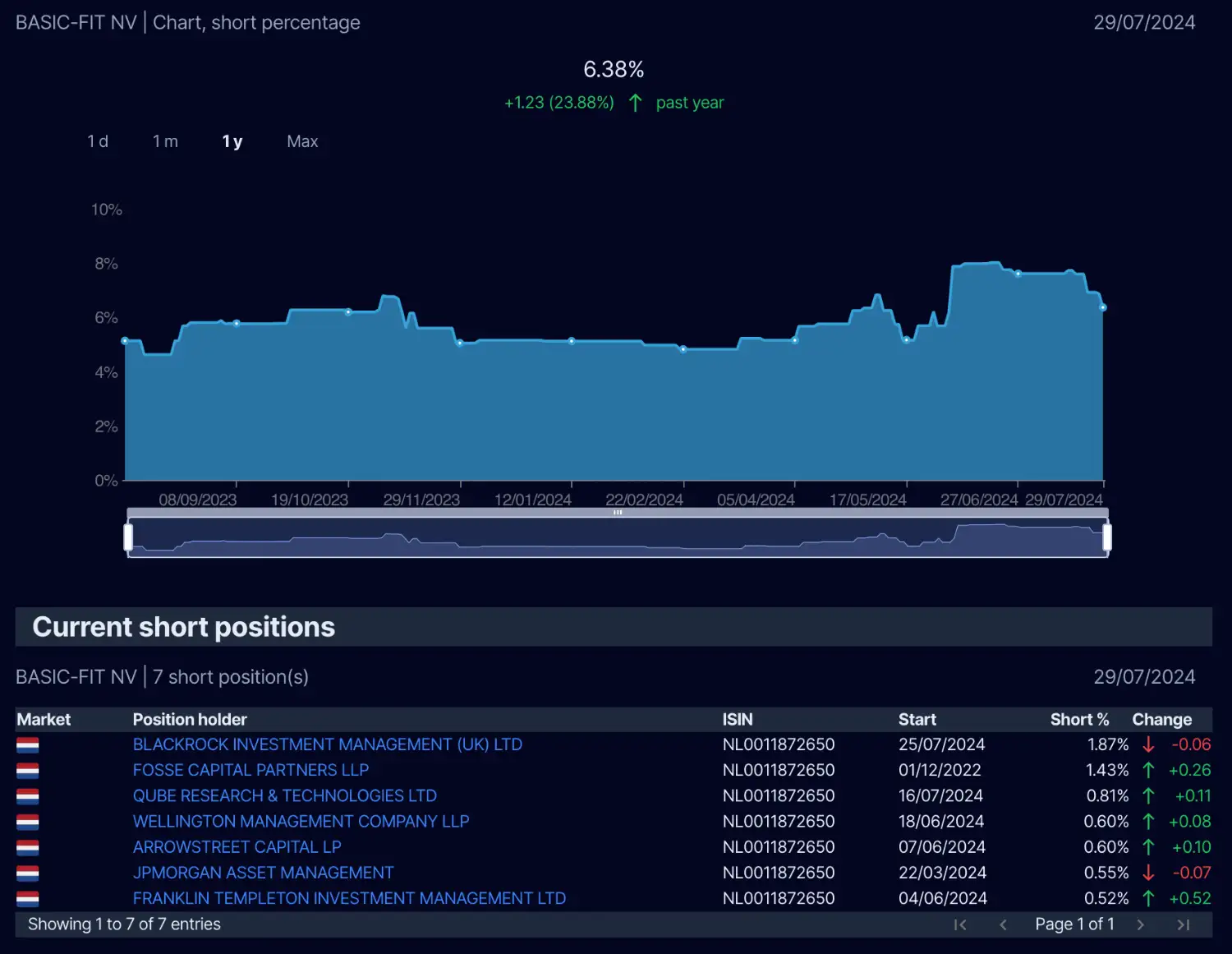
Task: Click the Netherlands flag in Qube Research row
Action: pos(28,796)
